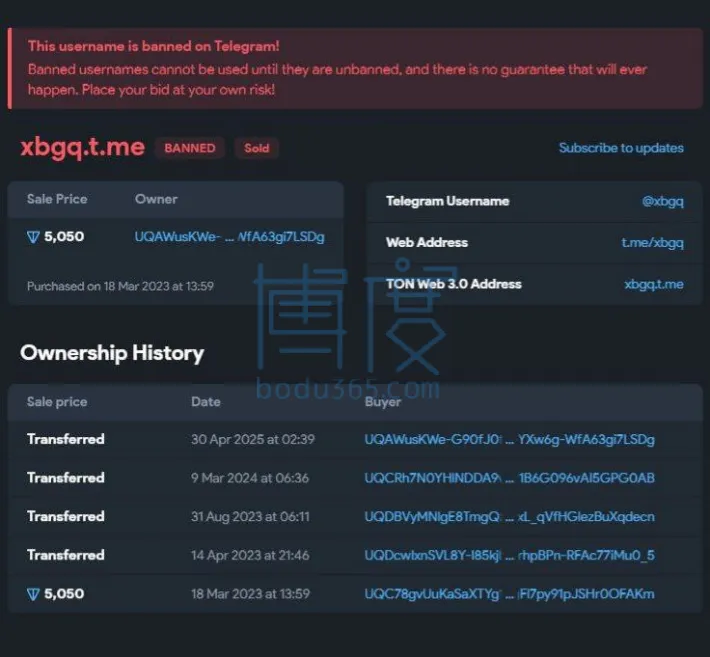
Task: Click the xbgq.t.me page title
Action: [82, 148]
